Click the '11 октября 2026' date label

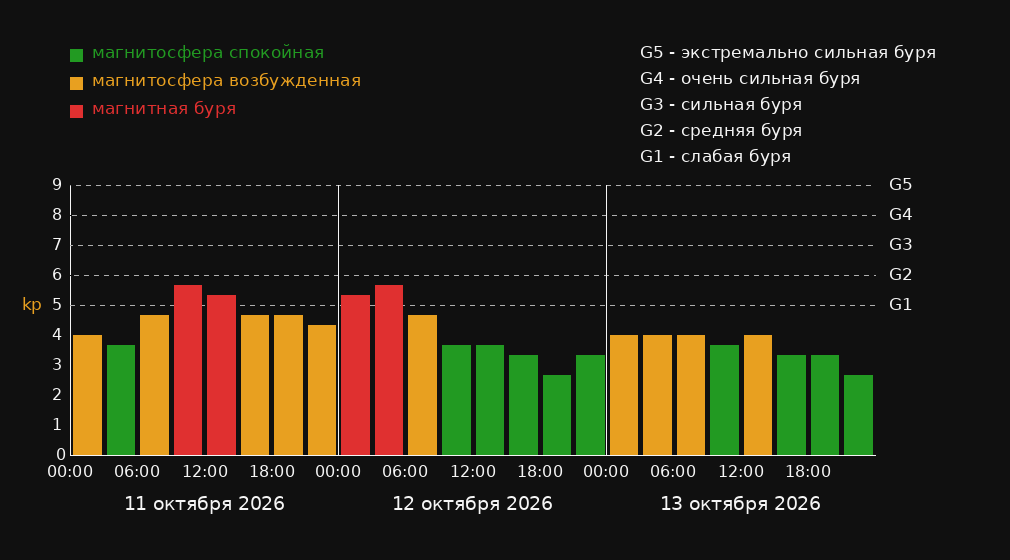tap(204, 504)
